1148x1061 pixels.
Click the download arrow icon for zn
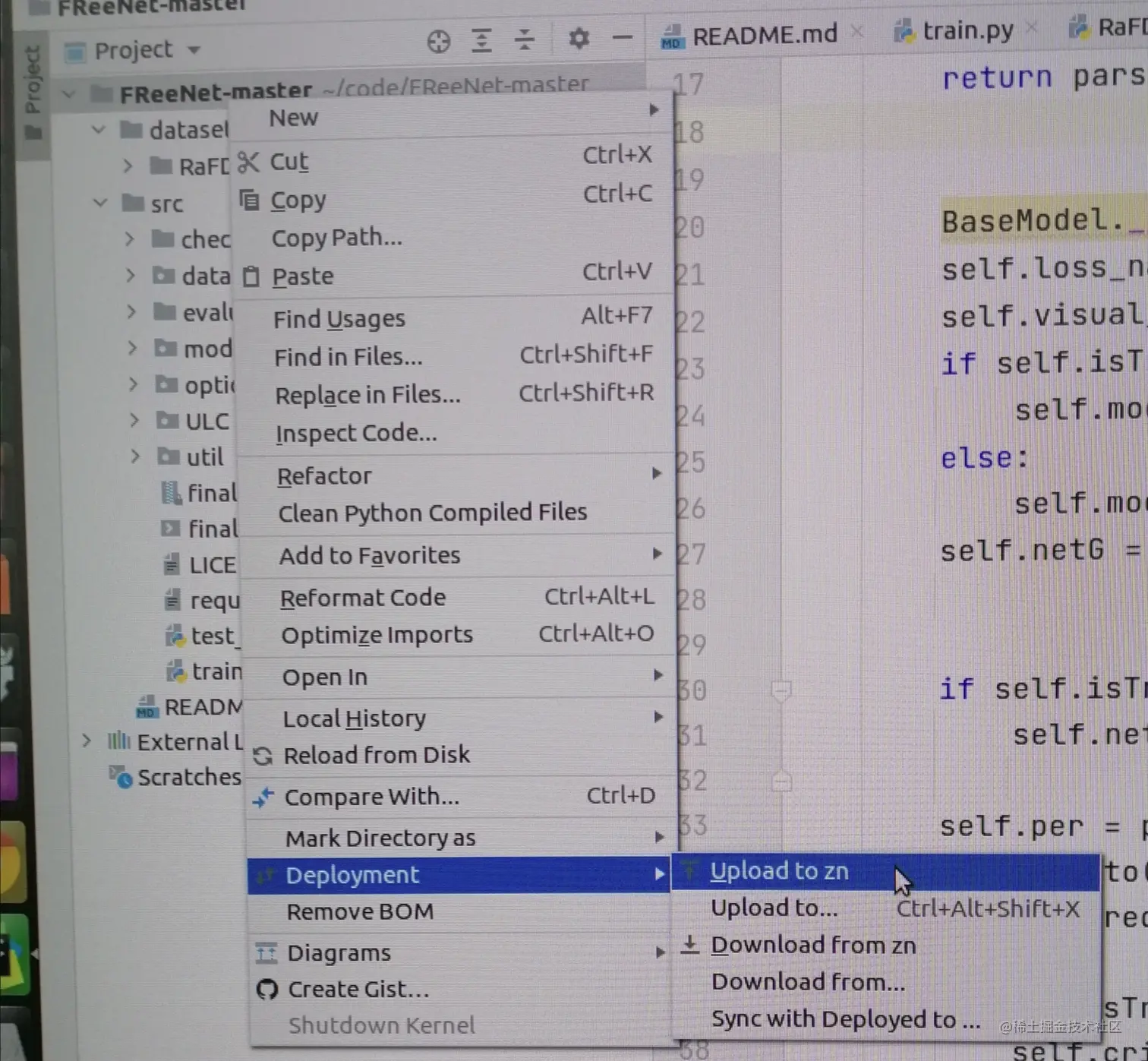tap(689, 944)
